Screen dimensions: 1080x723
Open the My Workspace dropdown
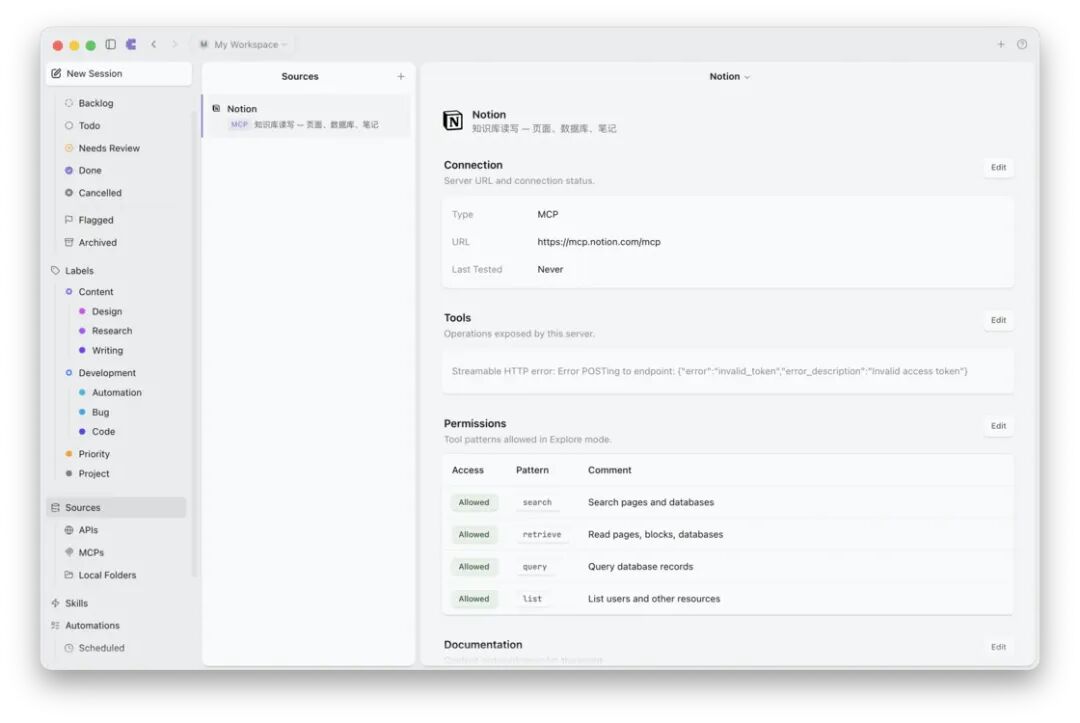coord(244,44)
